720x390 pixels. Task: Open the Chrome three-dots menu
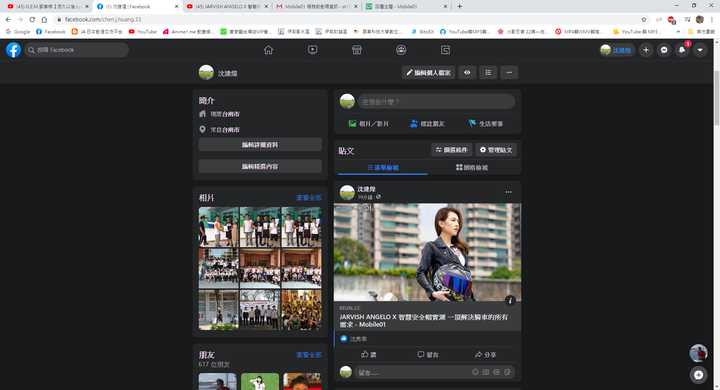(712, 19)
